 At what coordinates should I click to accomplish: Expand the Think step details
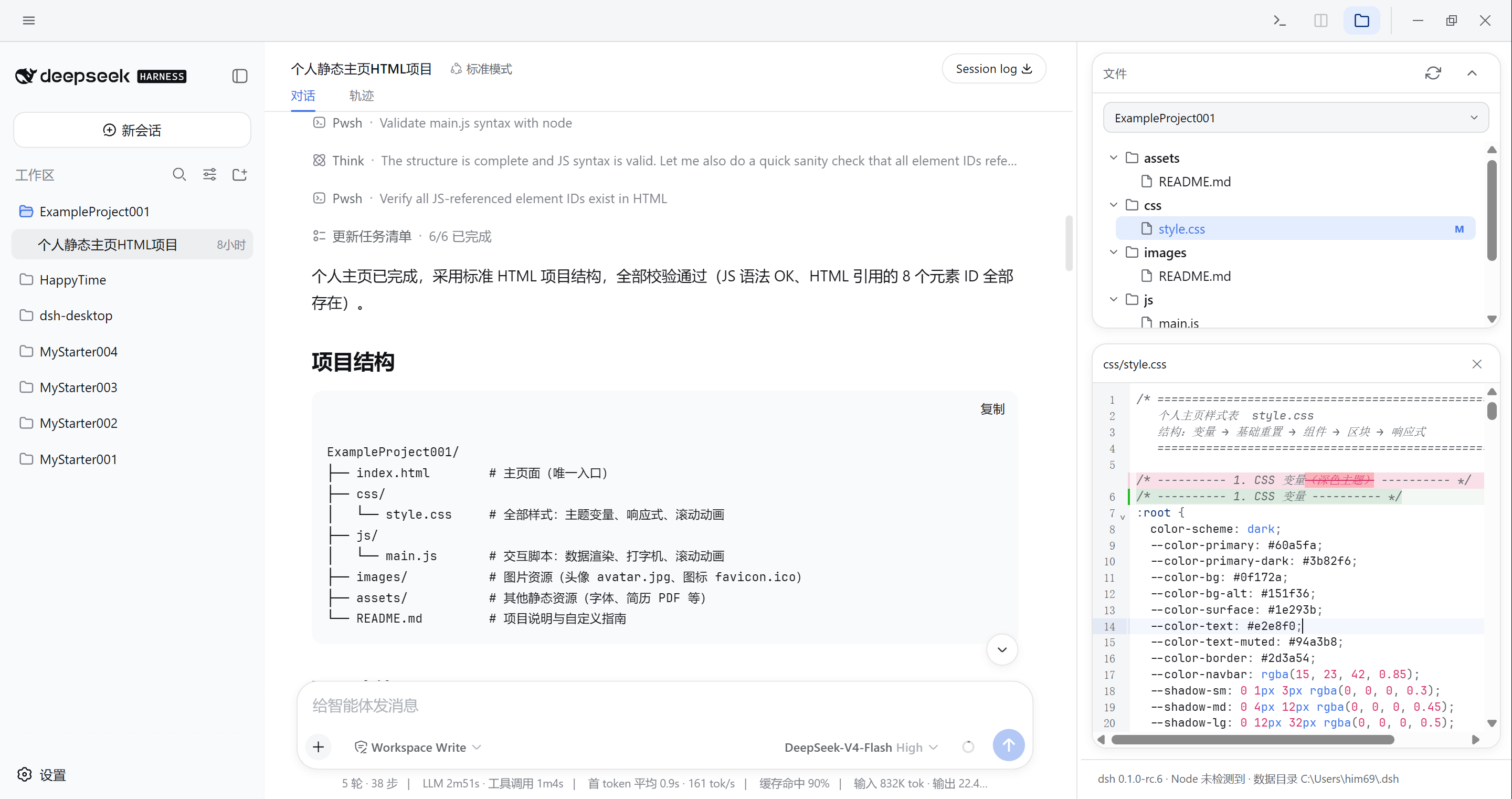click(664, 160)
